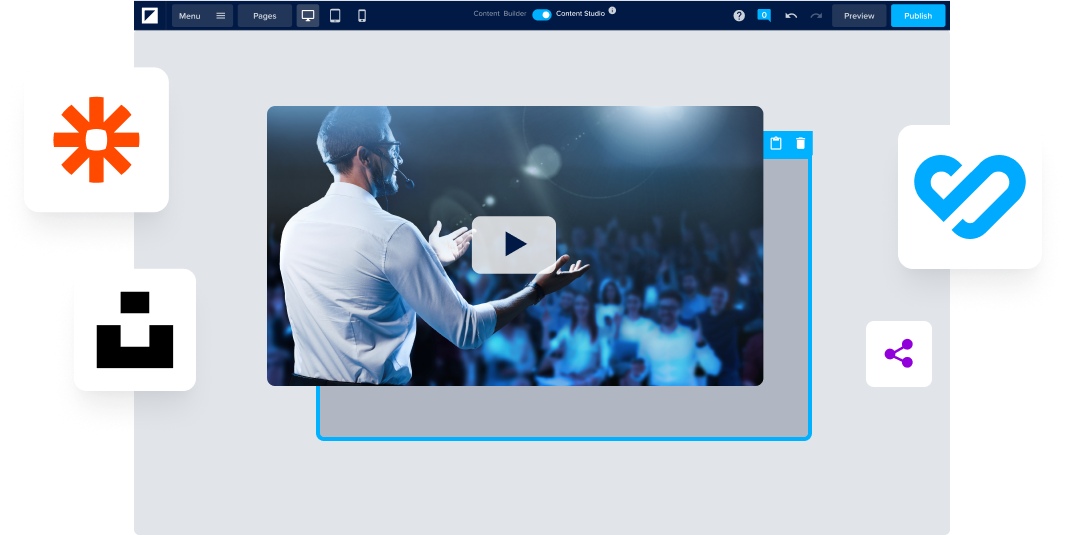Open the help question mark icon
The height and width of the screenshot is (535, 1066).
tap(739, 16)
